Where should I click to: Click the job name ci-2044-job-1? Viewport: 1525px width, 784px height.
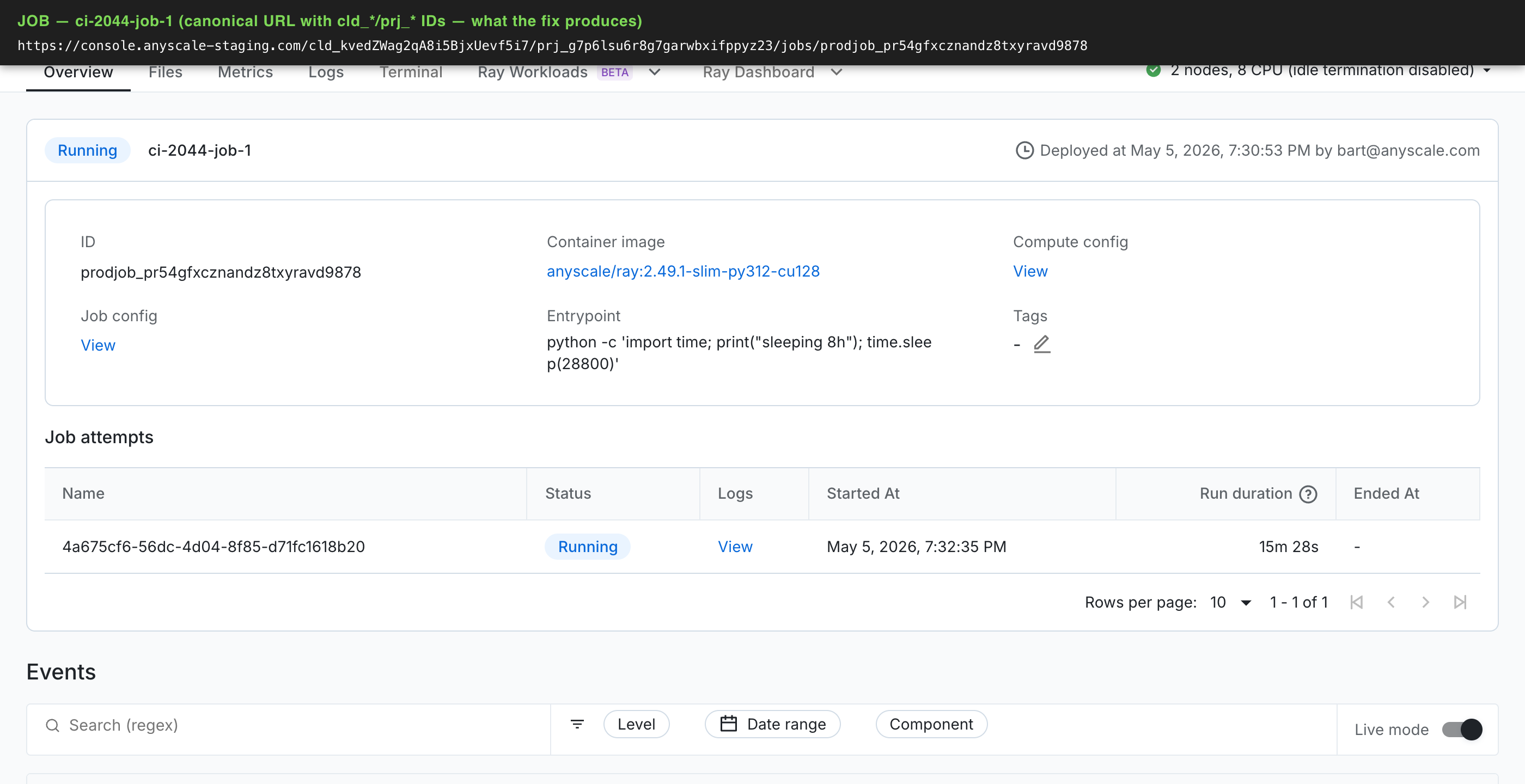coord(199,150)
